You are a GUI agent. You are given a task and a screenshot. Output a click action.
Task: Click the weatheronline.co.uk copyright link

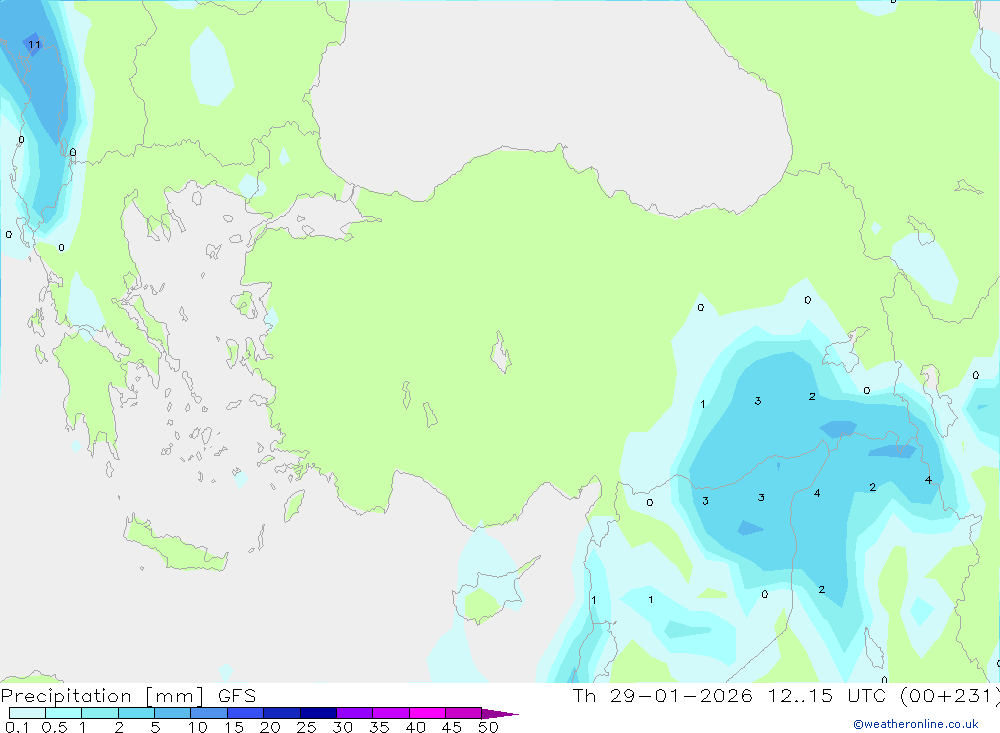pos(916,724)
